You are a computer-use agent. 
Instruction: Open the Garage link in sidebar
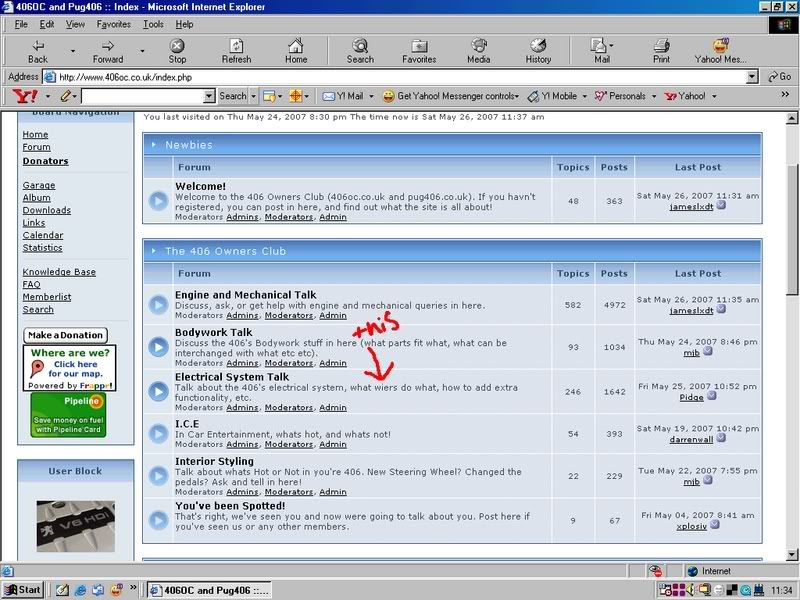(39, 185)
